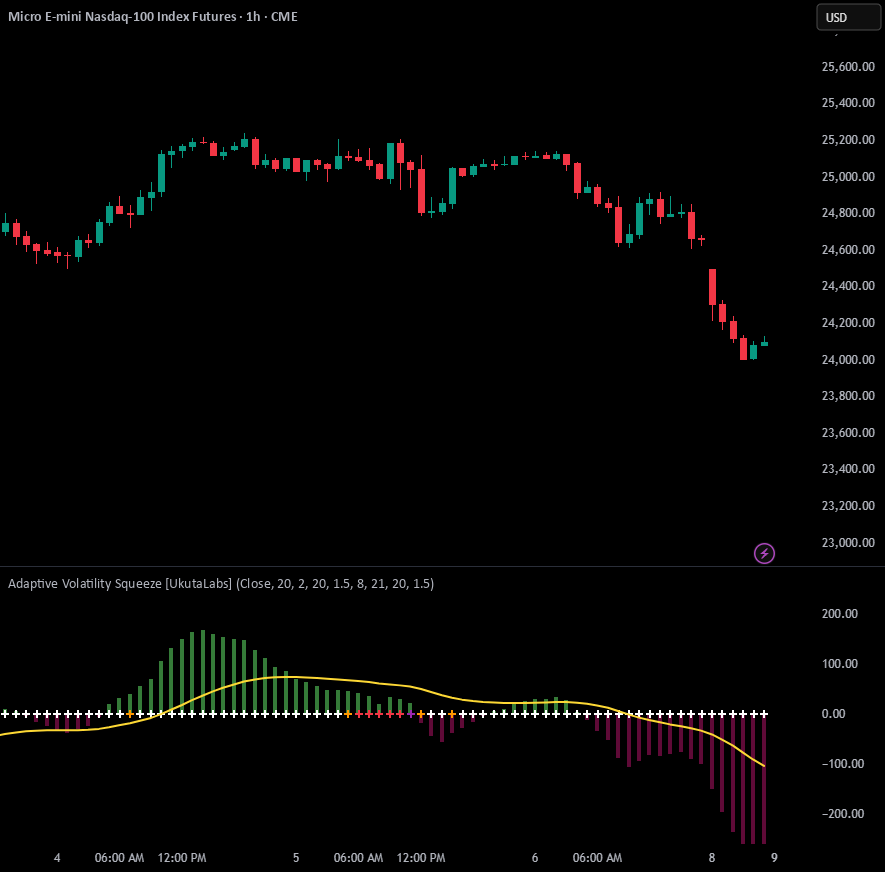This screenshot has height=872, width=885.
Task: Click the 25,000.00 price axis label
Action: pyautogui.click(x=848, y=177)
